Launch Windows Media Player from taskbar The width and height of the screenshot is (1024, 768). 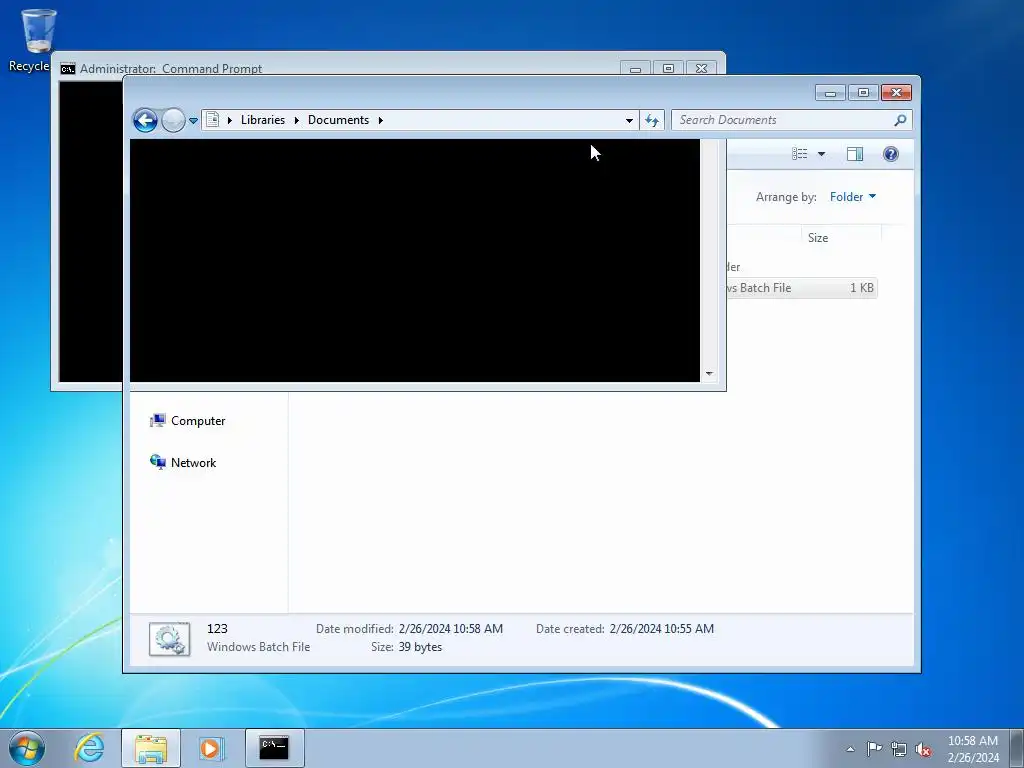[x=210, y=748]
